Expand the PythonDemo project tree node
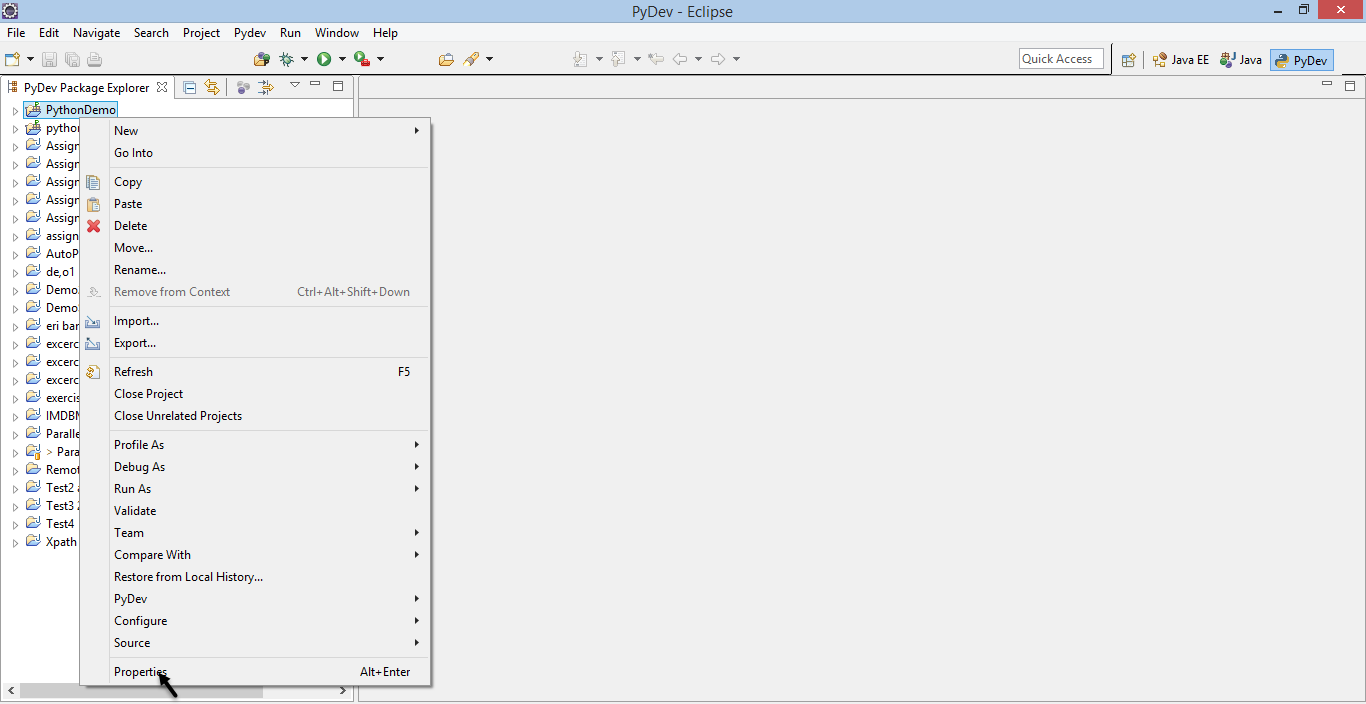This screenshot has width=1366, height=704. [15, 111]
